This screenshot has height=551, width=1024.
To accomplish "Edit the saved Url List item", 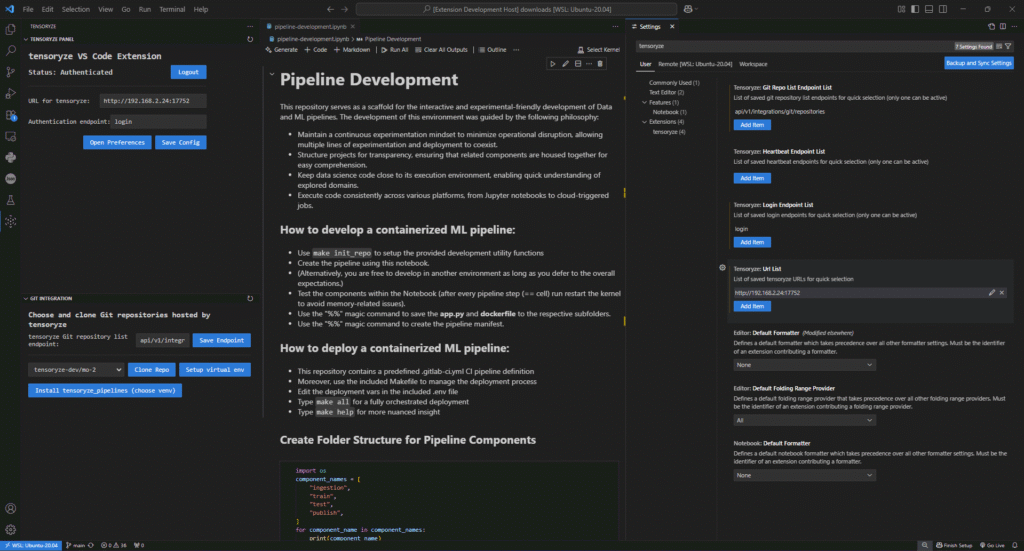I will point(992,292).
